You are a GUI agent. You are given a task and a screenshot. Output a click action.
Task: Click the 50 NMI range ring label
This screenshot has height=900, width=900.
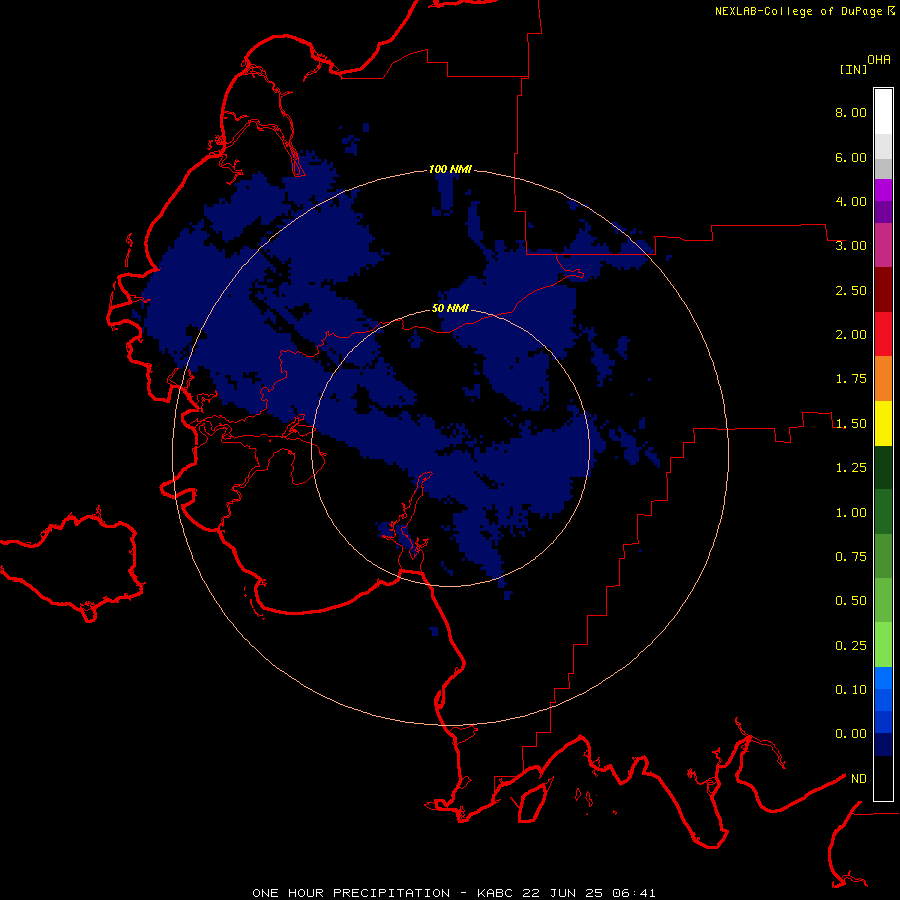(x=450, y=308)
